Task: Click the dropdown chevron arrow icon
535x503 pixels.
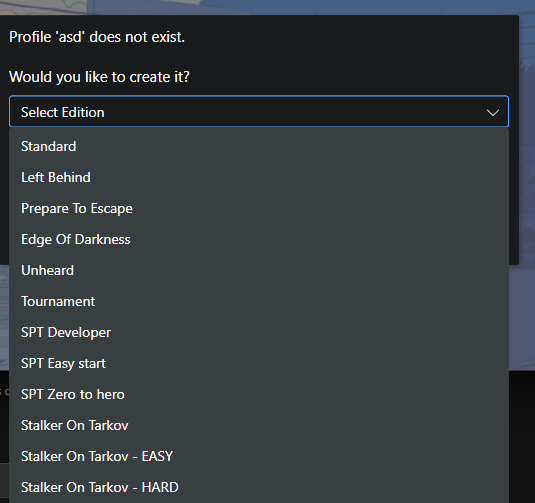Action: (x=493, y=113)
